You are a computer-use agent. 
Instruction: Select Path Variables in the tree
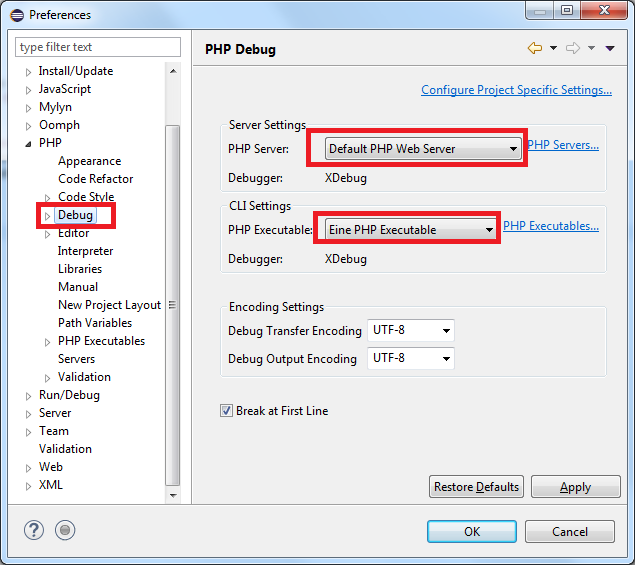(x=95, y=323)
